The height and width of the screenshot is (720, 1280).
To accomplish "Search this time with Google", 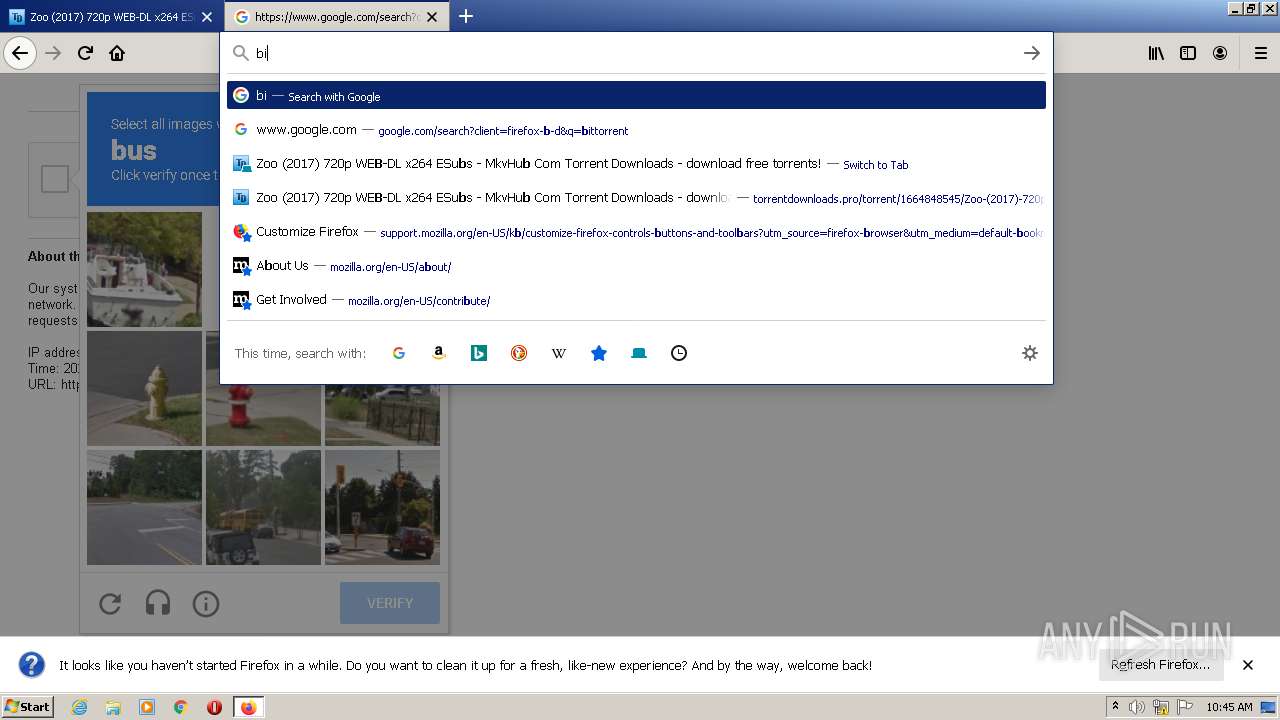I will (399, 353).
